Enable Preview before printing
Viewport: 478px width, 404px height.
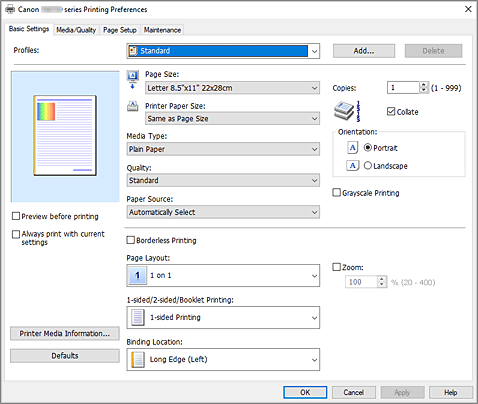pos(16,216)
